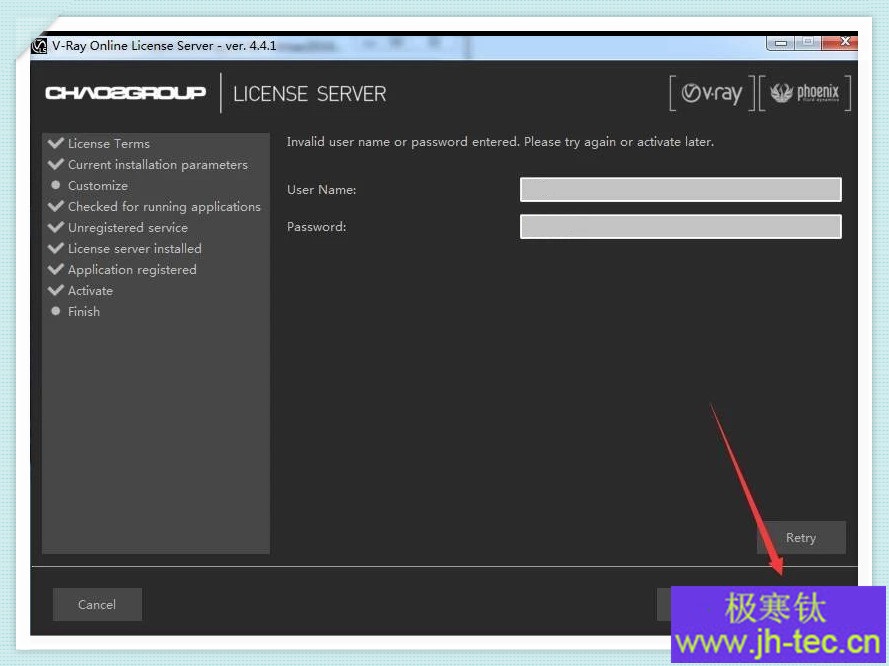The image size is (889, 666).
Task: Click the Password label
Action: (x=316, y=227)
